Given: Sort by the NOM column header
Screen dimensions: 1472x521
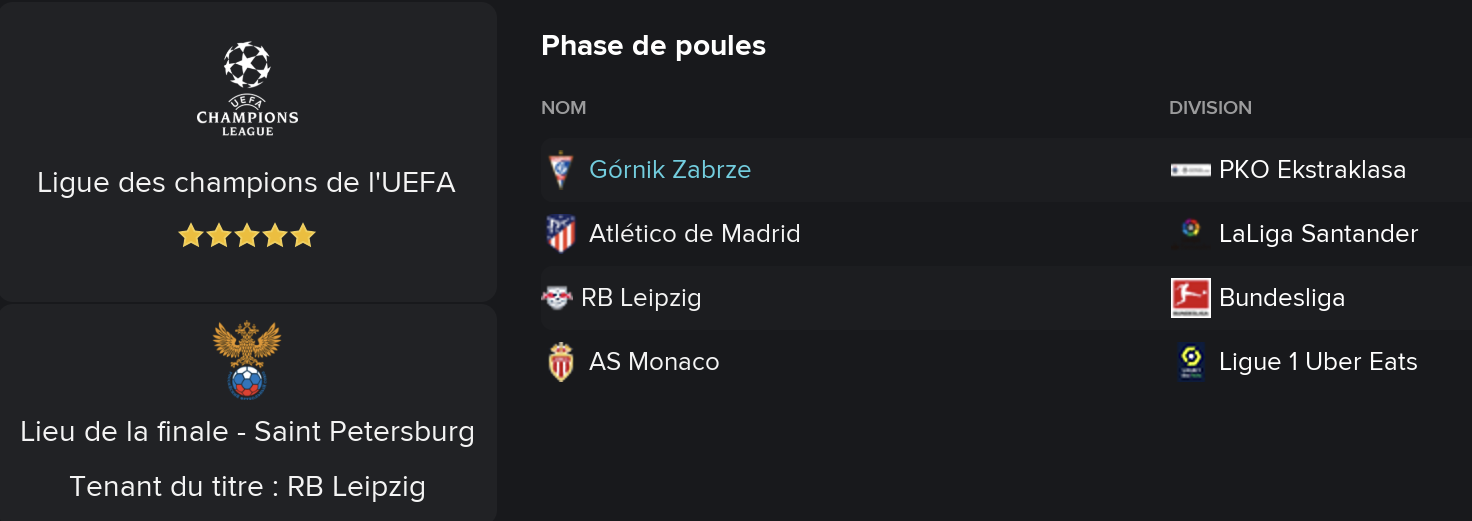Looking at the screenshot, I should pos(564,108).
